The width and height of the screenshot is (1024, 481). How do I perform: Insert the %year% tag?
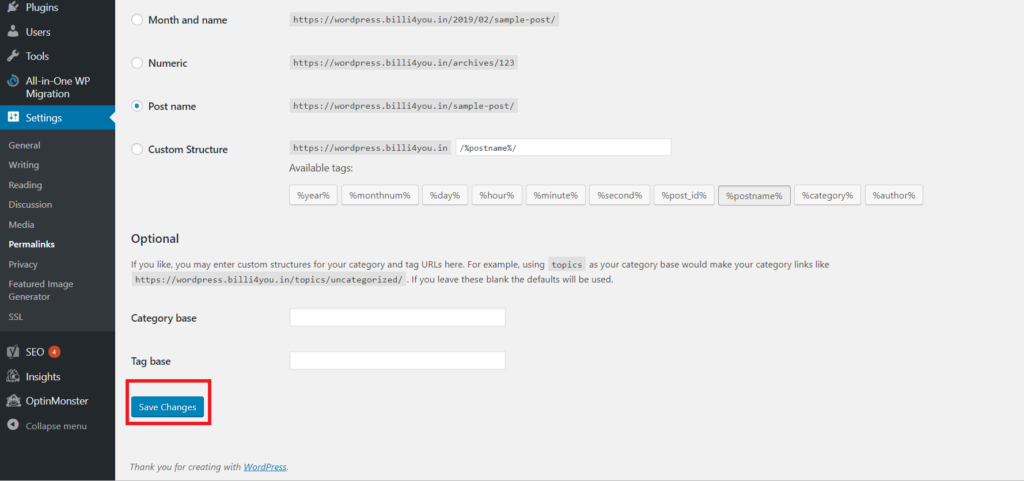(313, 195)
